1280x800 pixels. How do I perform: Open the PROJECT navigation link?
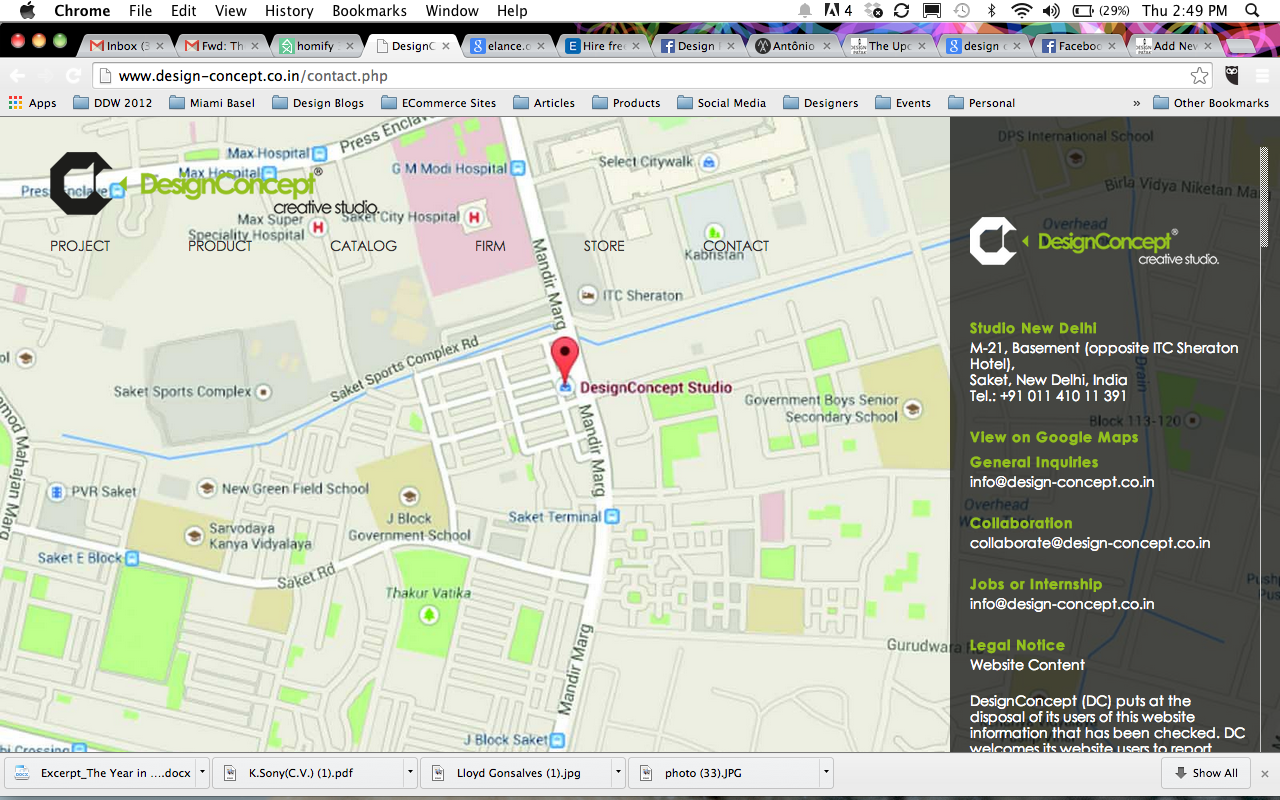[x=80, y=246]
